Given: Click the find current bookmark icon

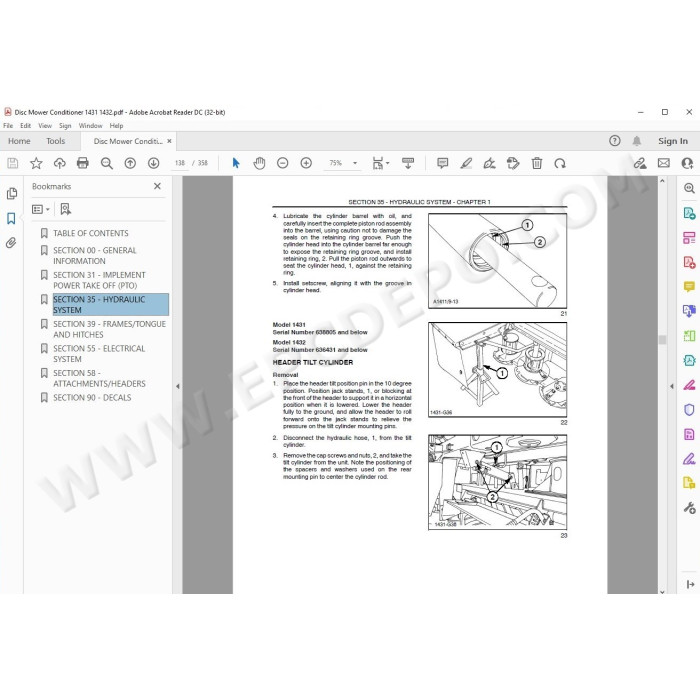Looking at the screenshot, I should (65, 209).
